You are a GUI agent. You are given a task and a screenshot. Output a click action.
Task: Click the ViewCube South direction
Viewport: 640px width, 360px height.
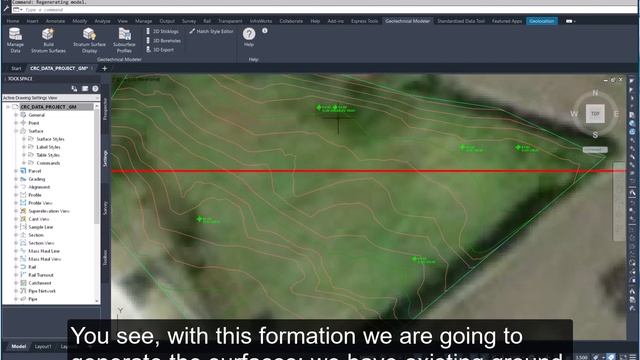pyautogui.click(x=595, y=135)
